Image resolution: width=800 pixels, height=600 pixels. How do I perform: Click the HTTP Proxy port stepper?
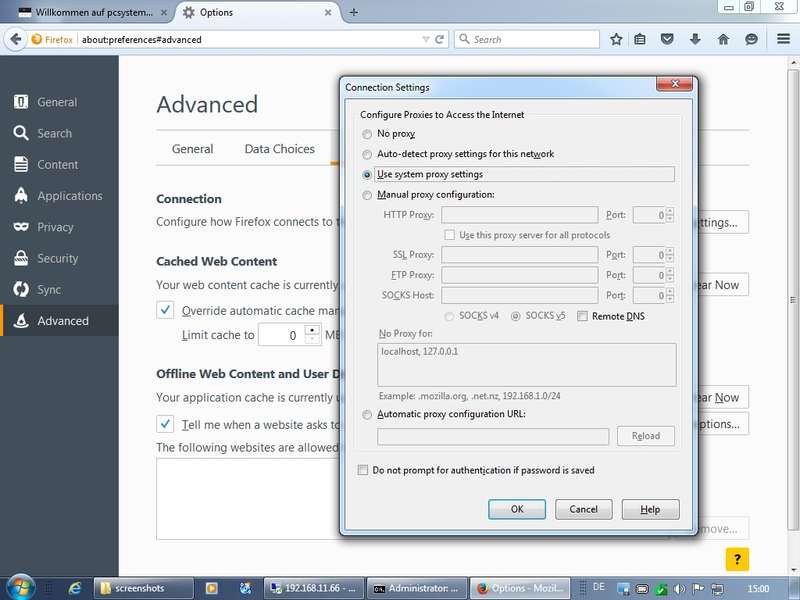670,215
